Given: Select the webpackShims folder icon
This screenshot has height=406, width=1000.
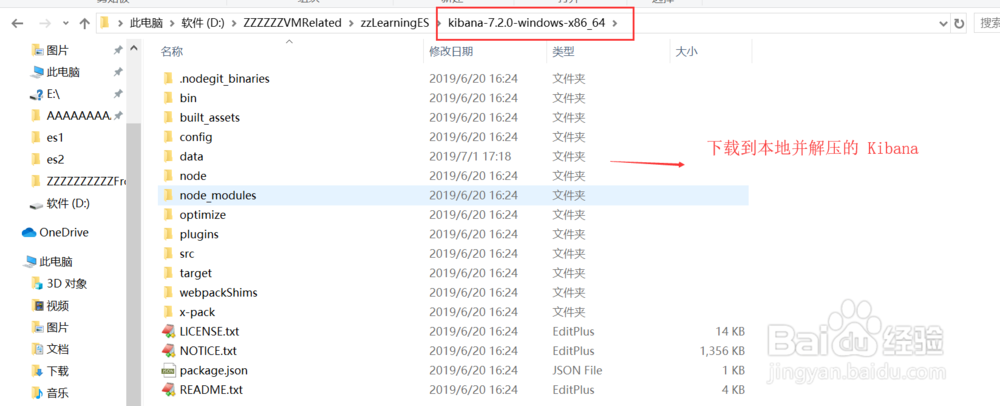Looking at the screenshot, I should point(168,292).
